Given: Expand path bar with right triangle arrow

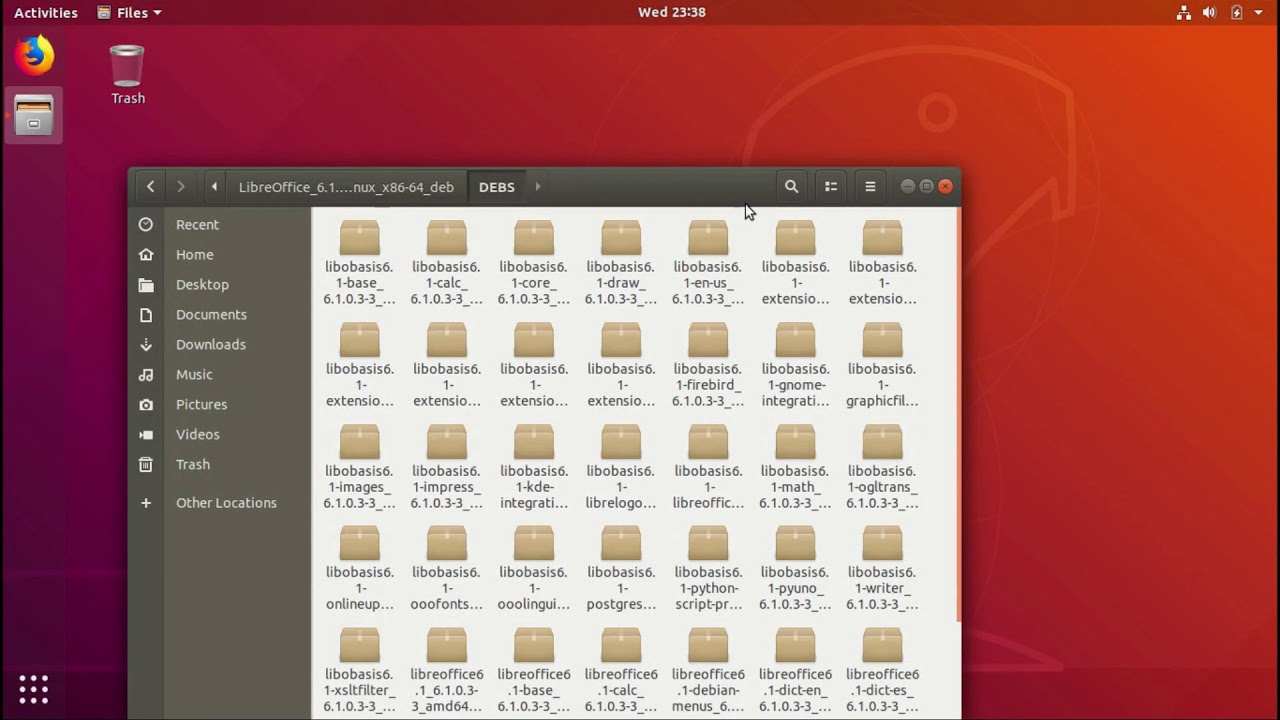Looking at the screenshot, I should click(x=537, y=187).
